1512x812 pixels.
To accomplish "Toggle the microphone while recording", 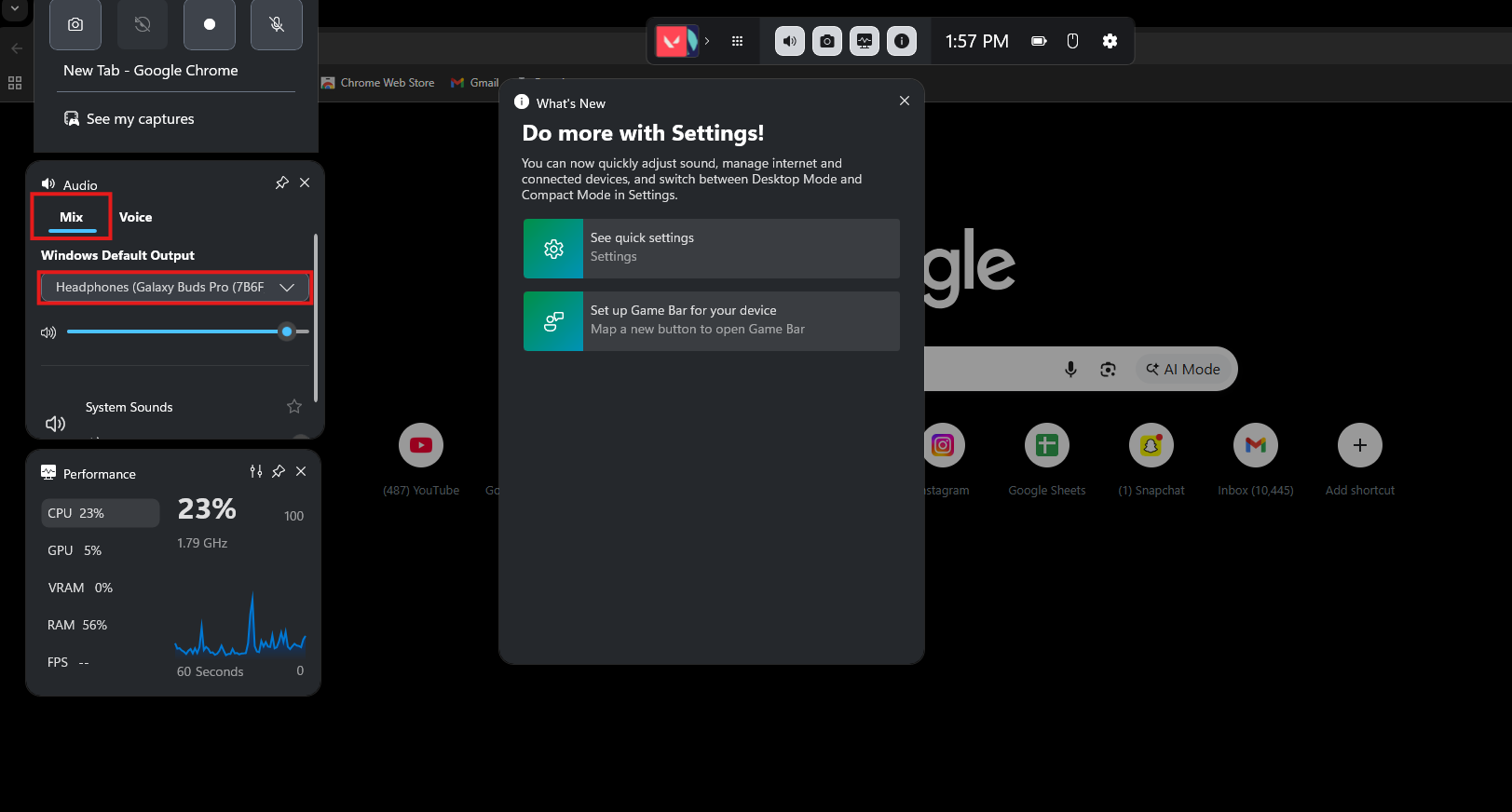I will click(277, 25).
